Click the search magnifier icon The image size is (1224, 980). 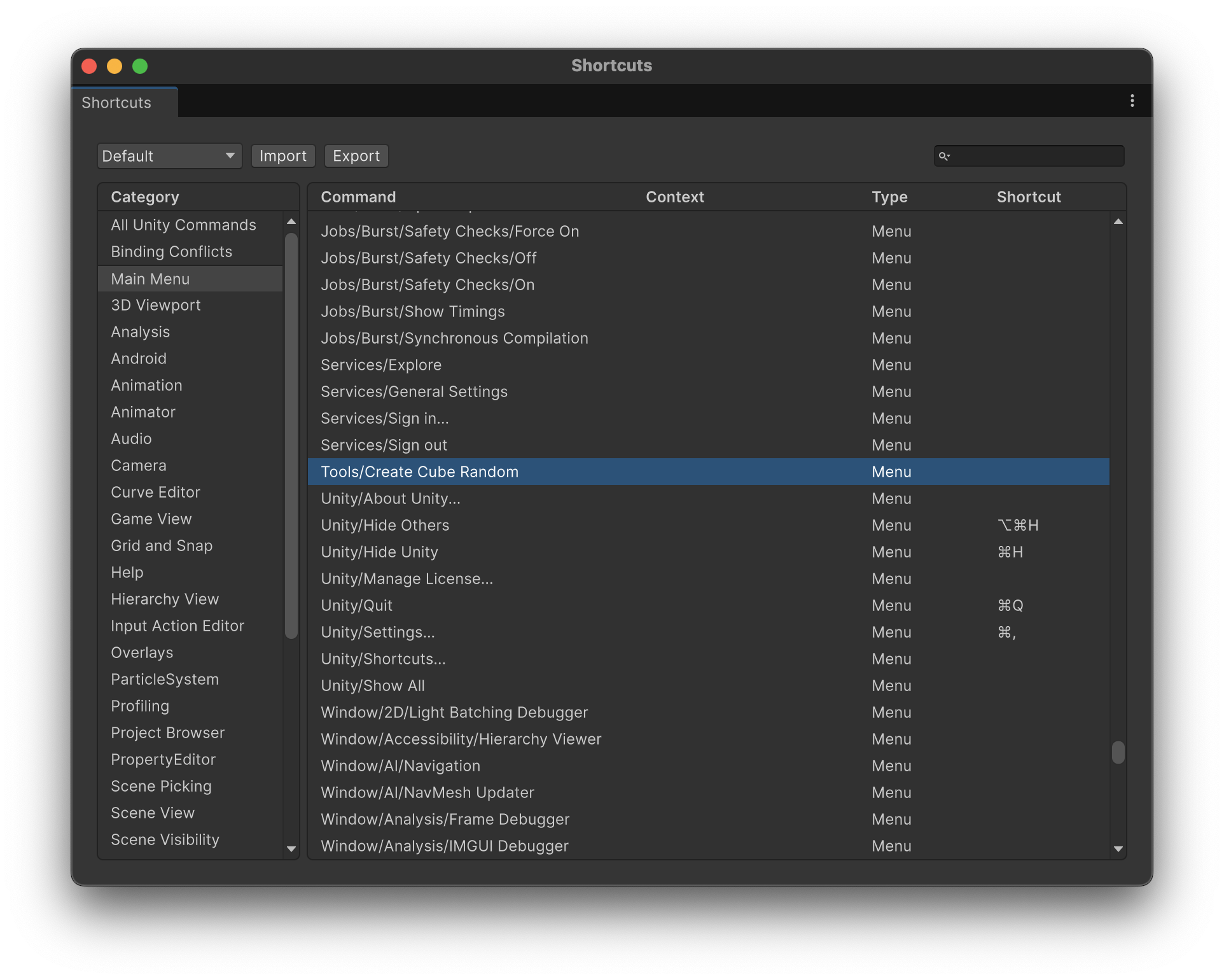(x=944, y=157)
